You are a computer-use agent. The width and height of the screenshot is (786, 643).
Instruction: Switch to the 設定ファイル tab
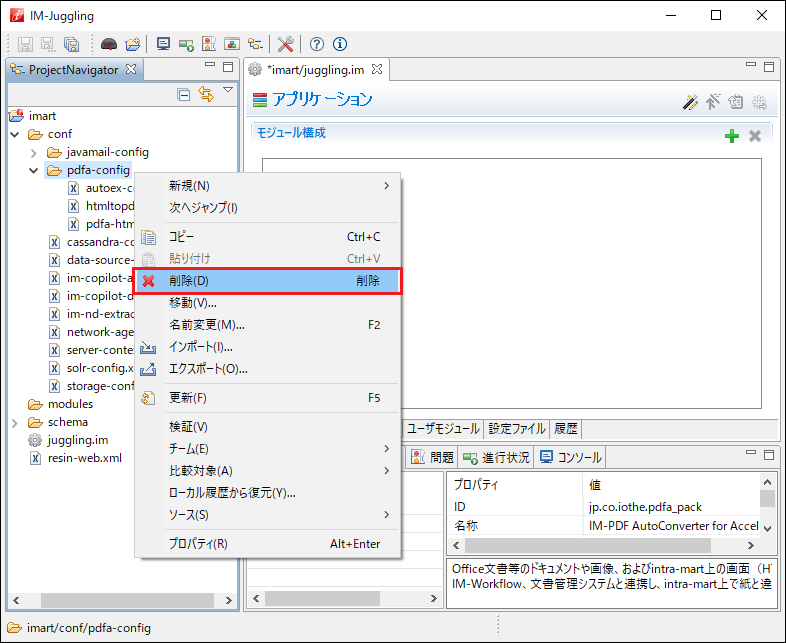516,429
